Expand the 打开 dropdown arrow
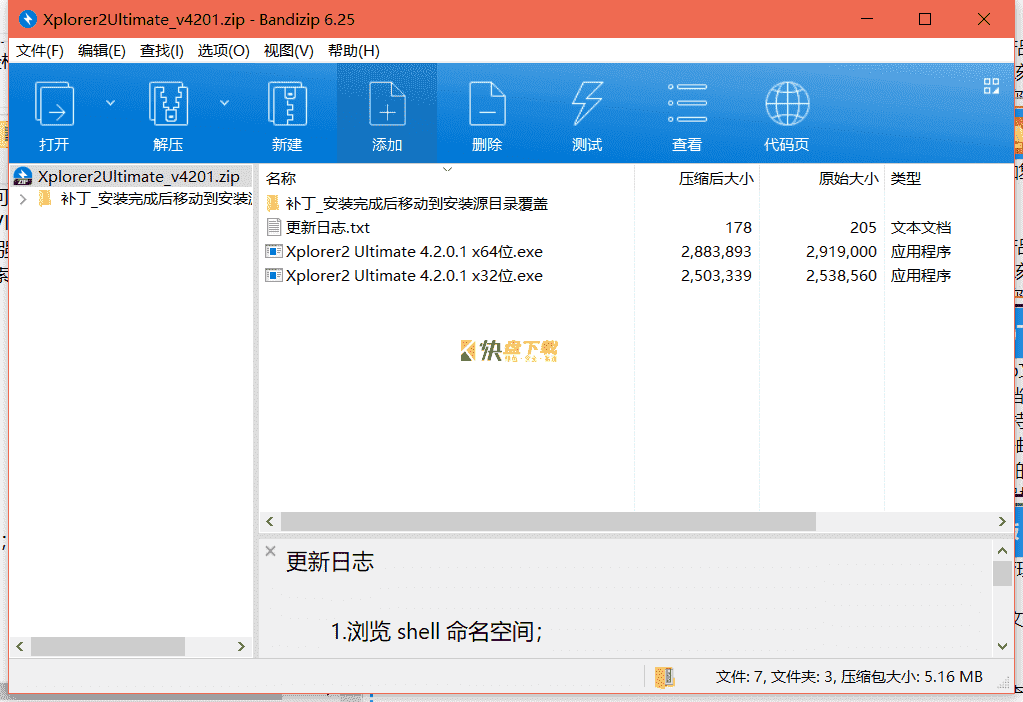This screenshot has height=702, width=1023. click(x=110, y=102)
